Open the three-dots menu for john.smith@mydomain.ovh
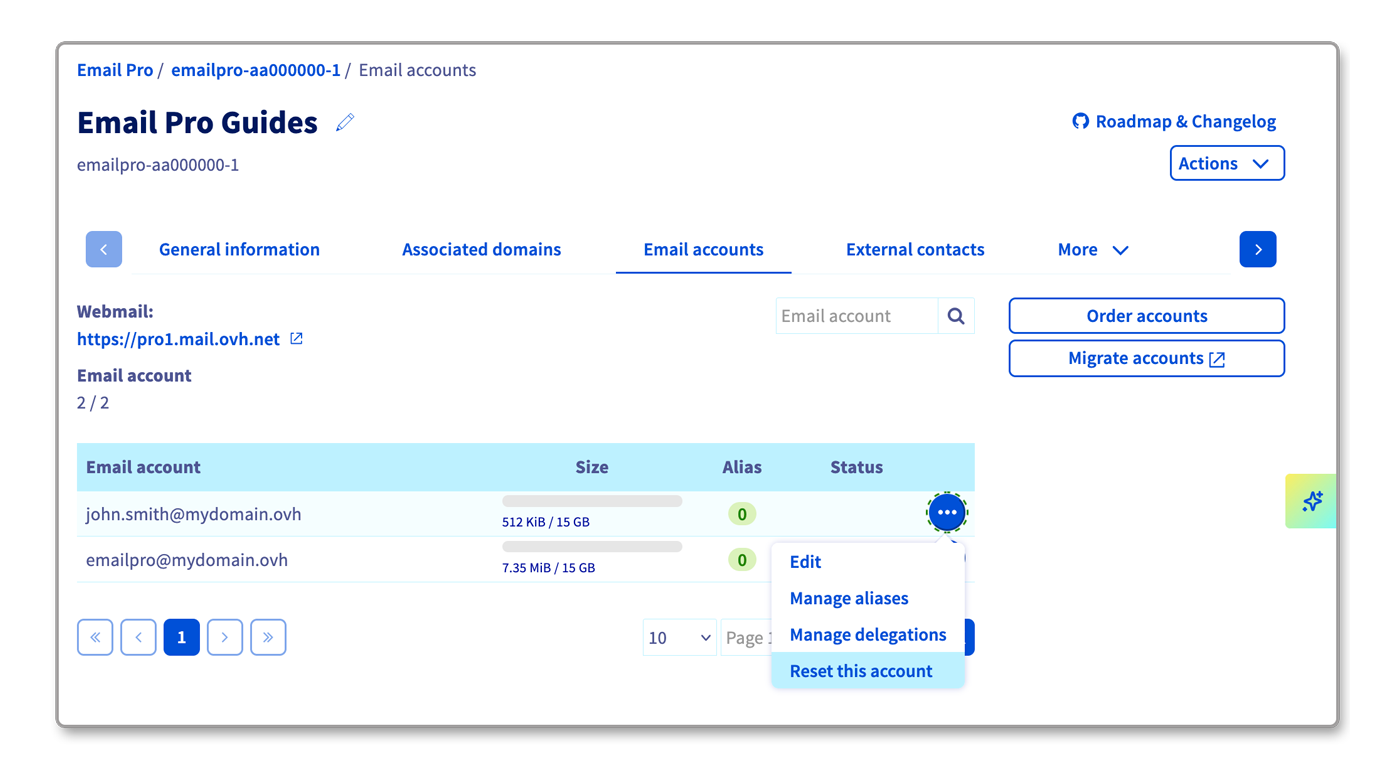Image resolution: width=1400 pixels, height=784 pixels. coord(946,513)
